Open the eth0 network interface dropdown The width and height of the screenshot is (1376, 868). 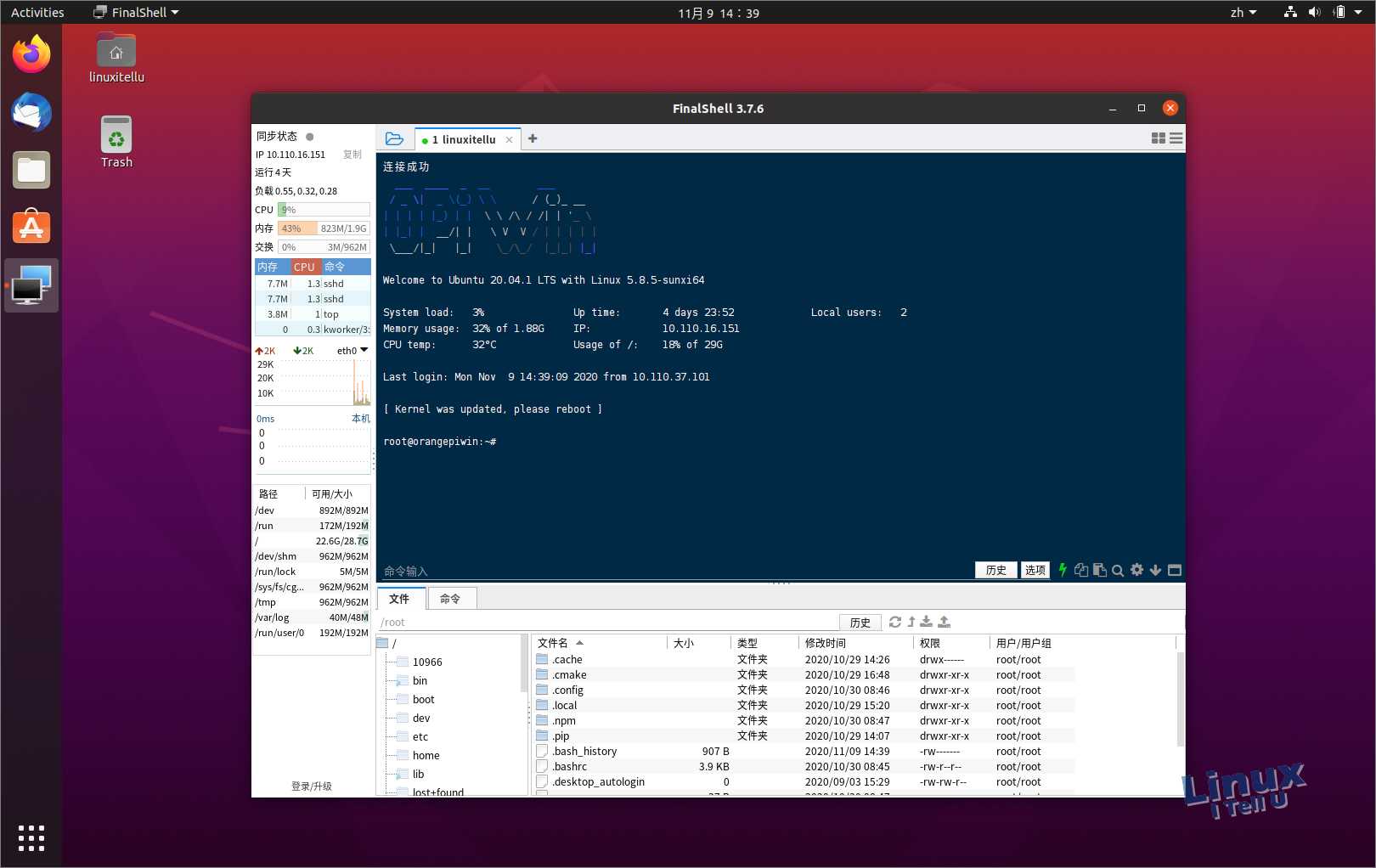352,351
